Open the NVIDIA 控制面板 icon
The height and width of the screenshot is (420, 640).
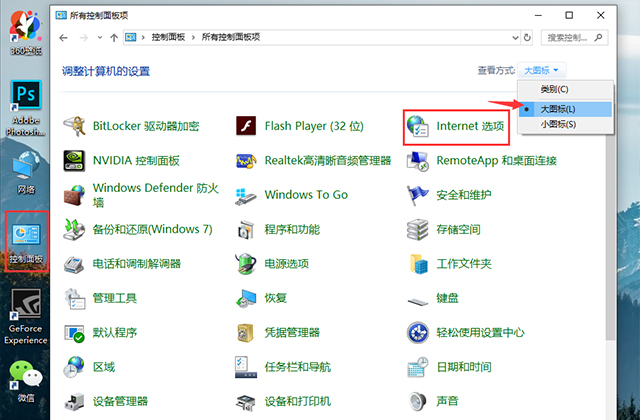point(74,160)
